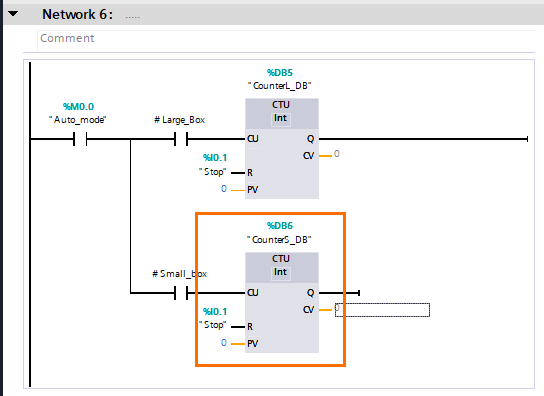
Task: Click the %I0.1 address above CounterL_DB's Stop
Action: pyautogui.click(x=215, y=158)
